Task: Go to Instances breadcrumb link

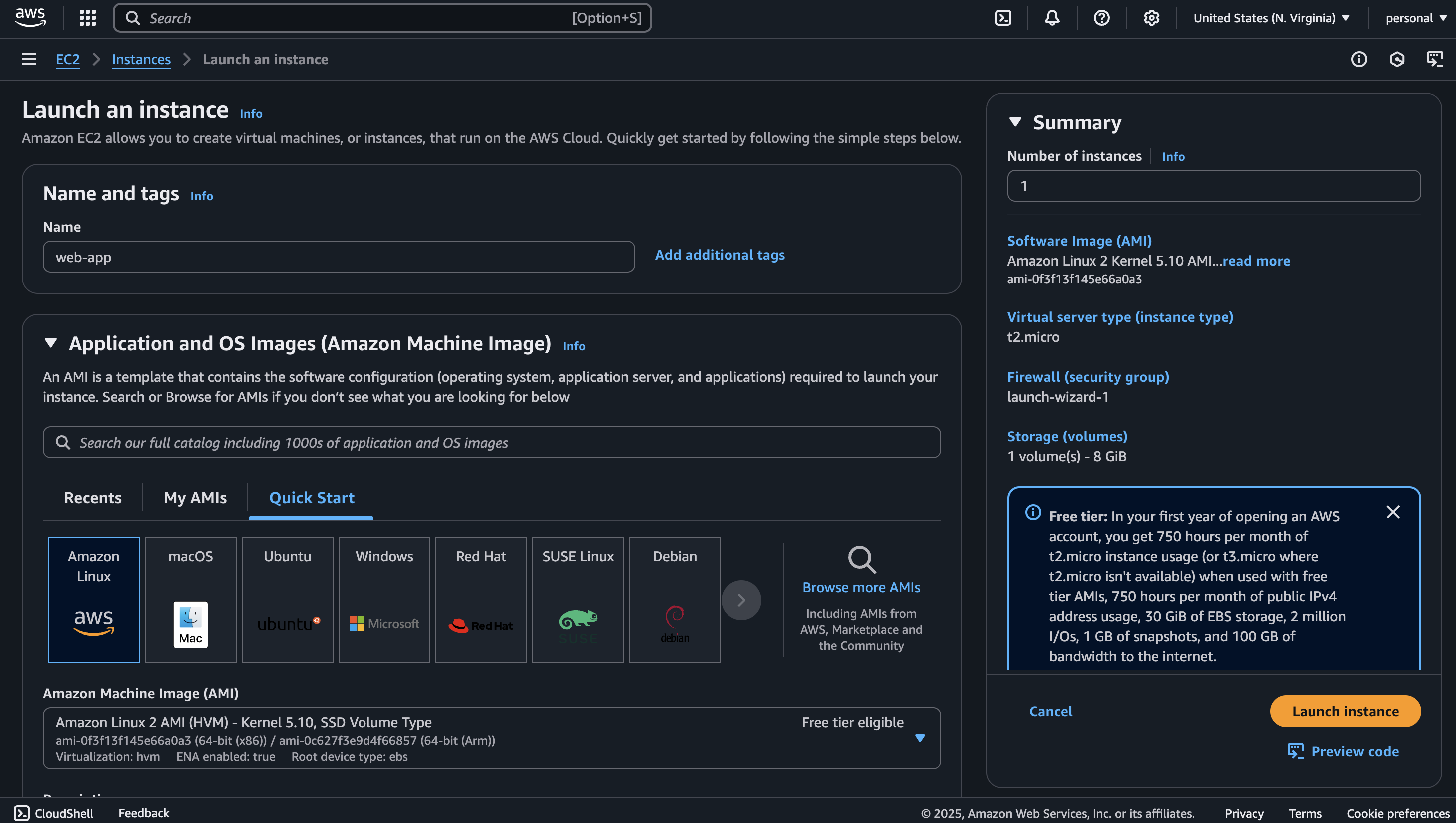Action: 141,59
